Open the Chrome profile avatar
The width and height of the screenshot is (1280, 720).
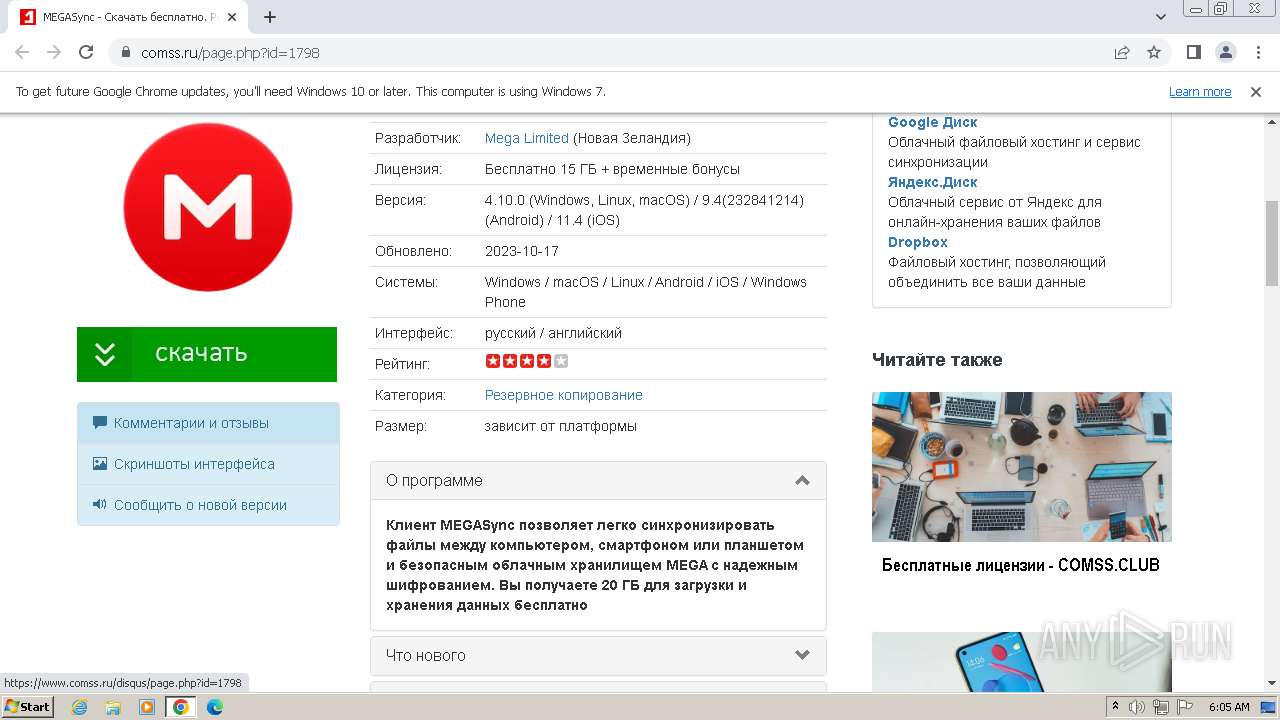[1225, 52]
